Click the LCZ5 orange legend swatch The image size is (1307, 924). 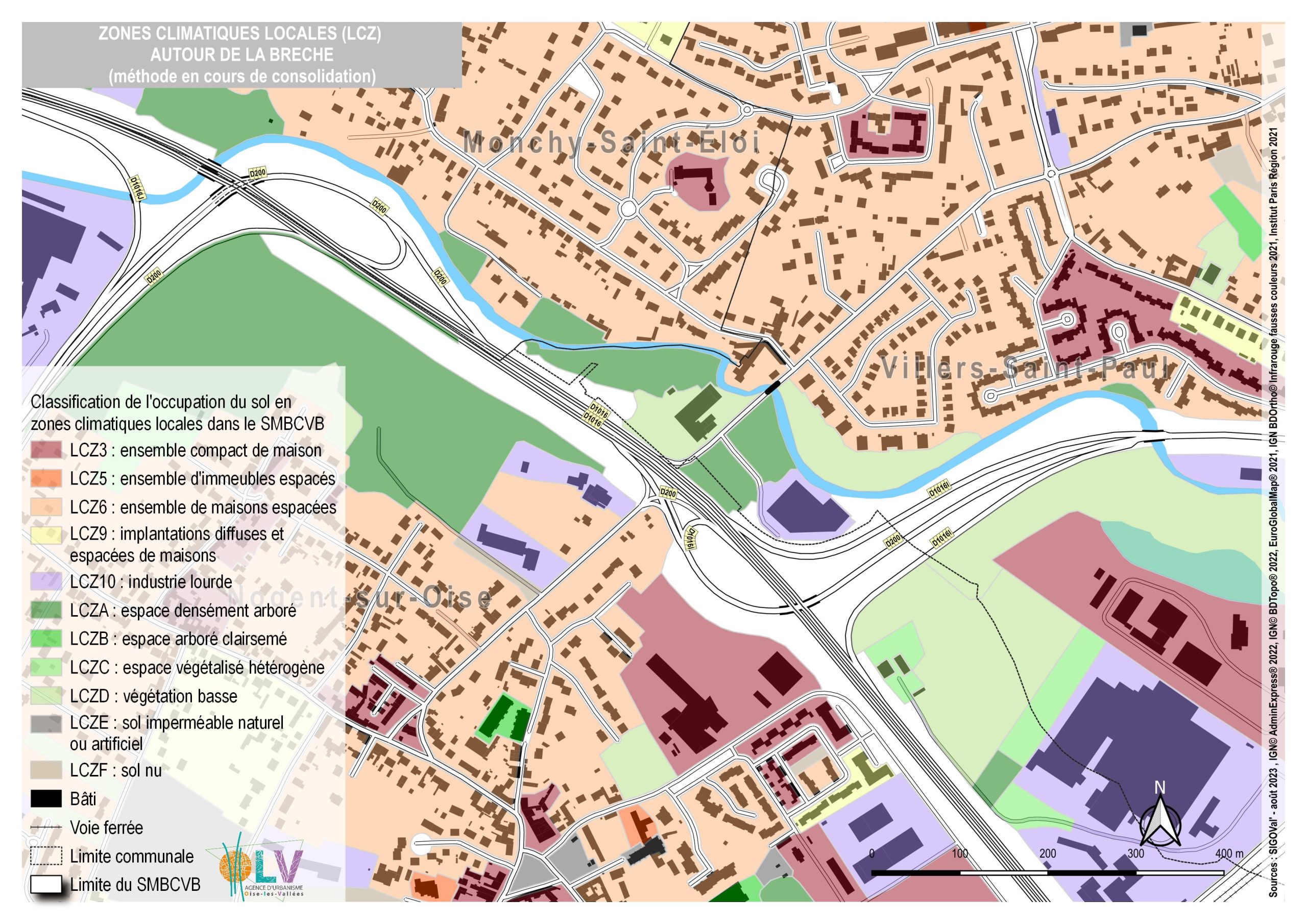tap(46, 478)
